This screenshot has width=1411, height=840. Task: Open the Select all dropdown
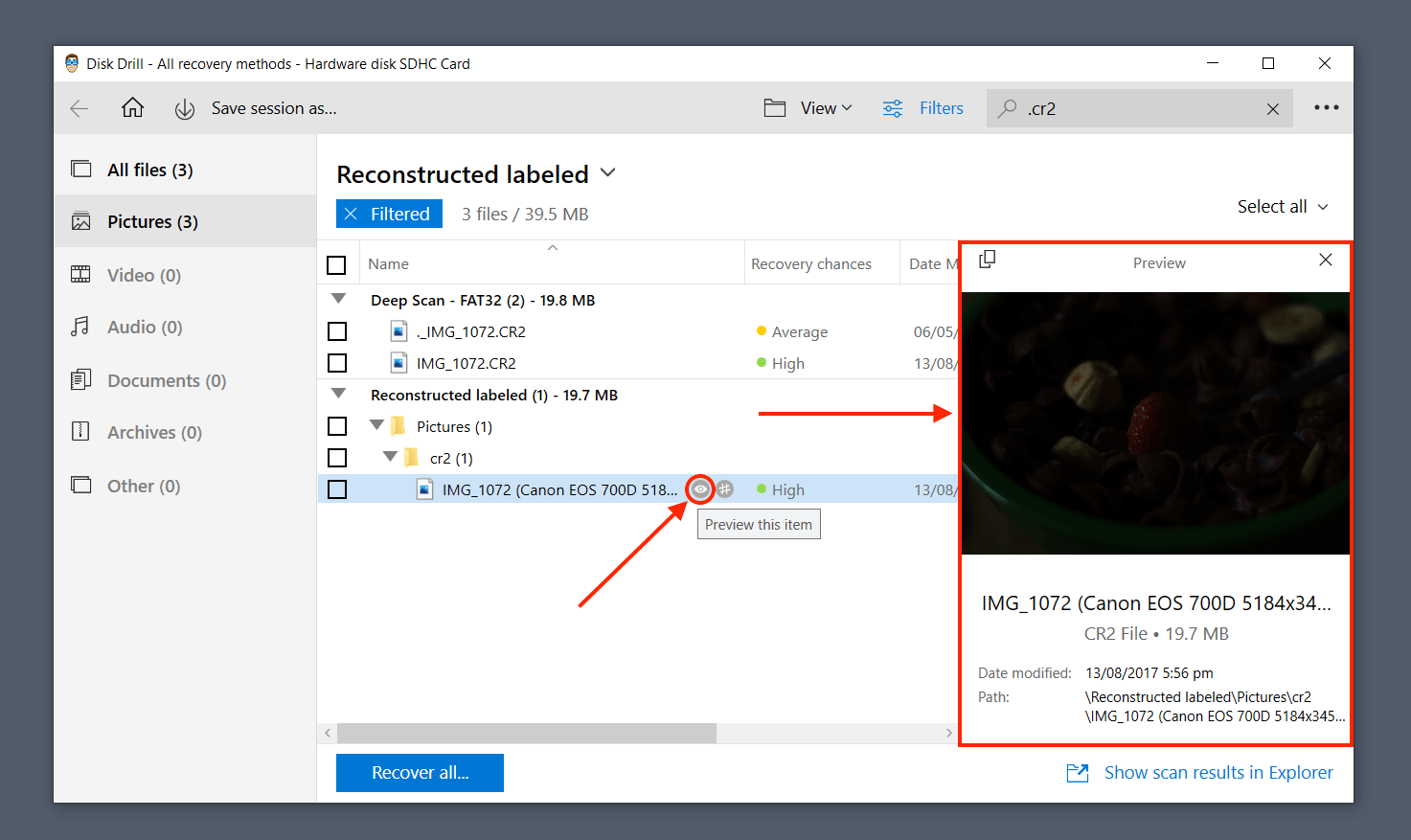point(1283,207)
